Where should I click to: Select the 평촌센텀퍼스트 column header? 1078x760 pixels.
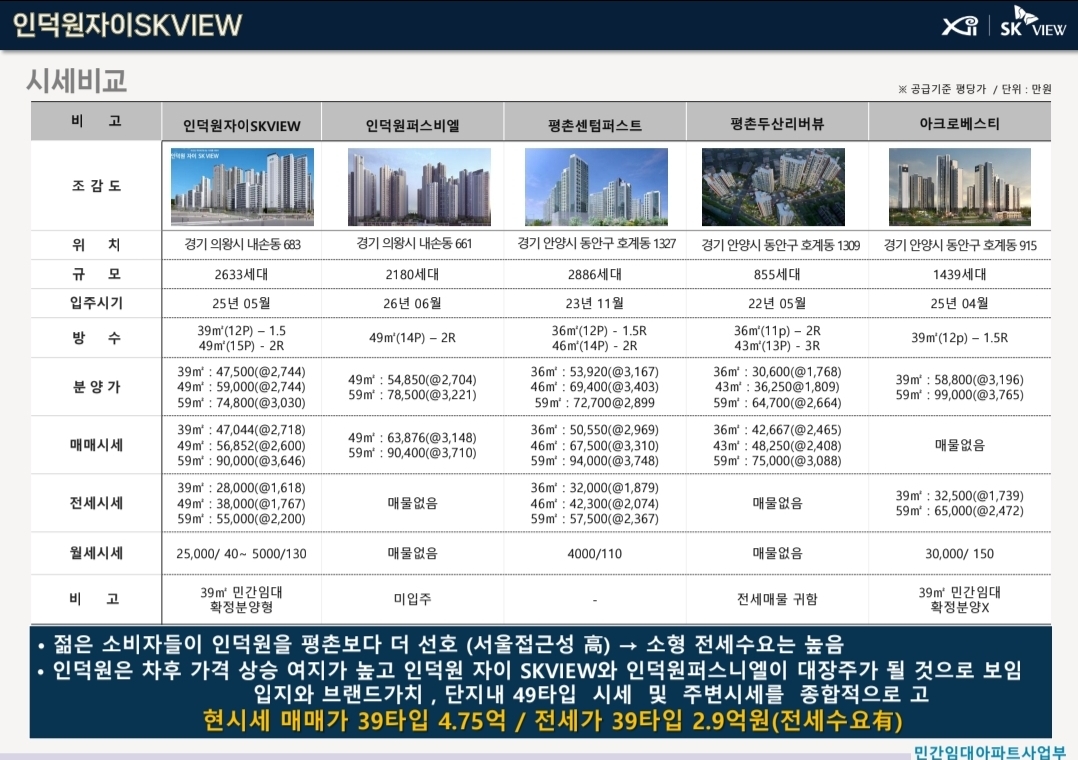tap(595, 125)
